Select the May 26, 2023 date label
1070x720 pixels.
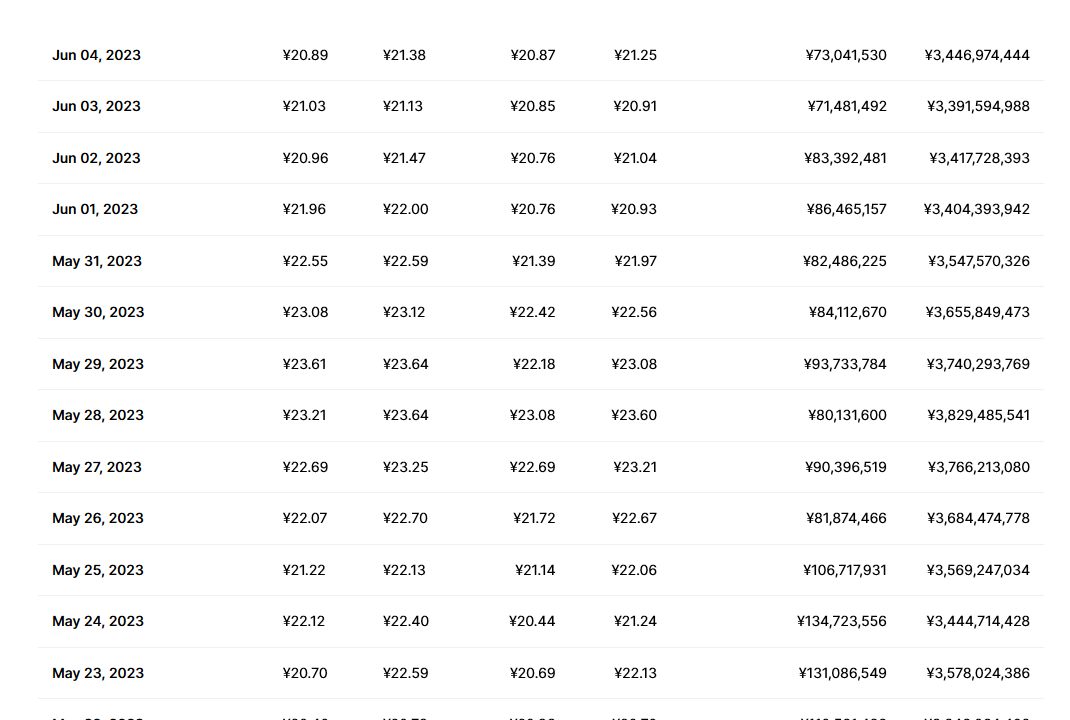[x=98, y=518]
